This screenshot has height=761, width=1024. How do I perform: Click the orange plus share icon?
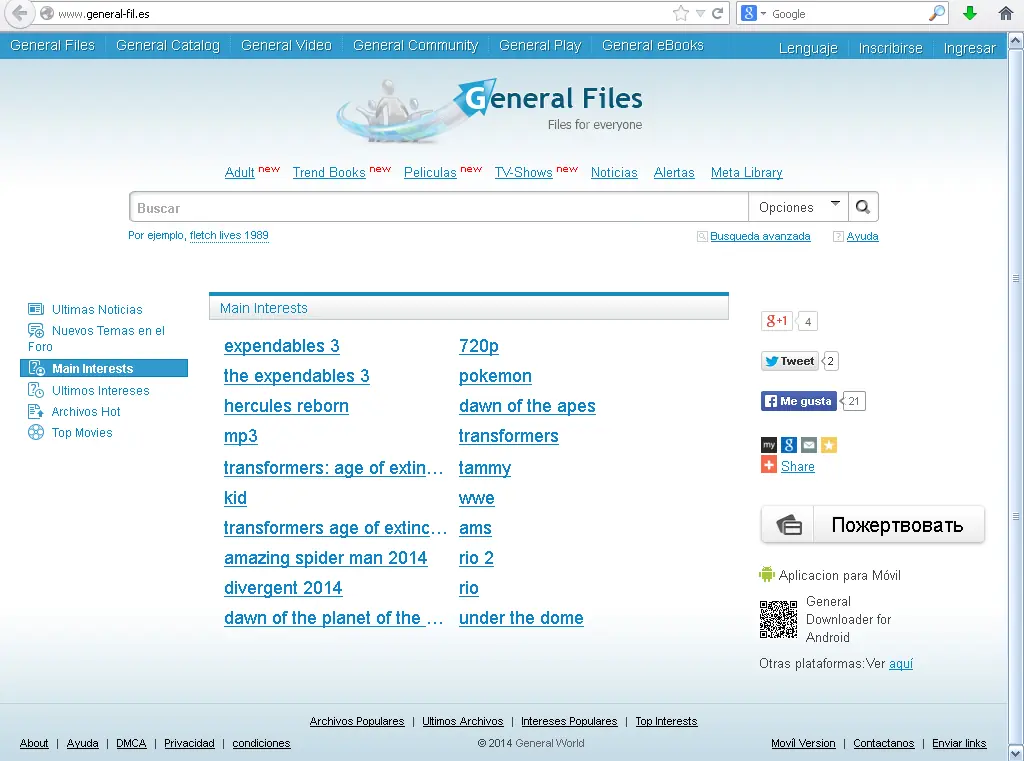(x=769, y=465)
